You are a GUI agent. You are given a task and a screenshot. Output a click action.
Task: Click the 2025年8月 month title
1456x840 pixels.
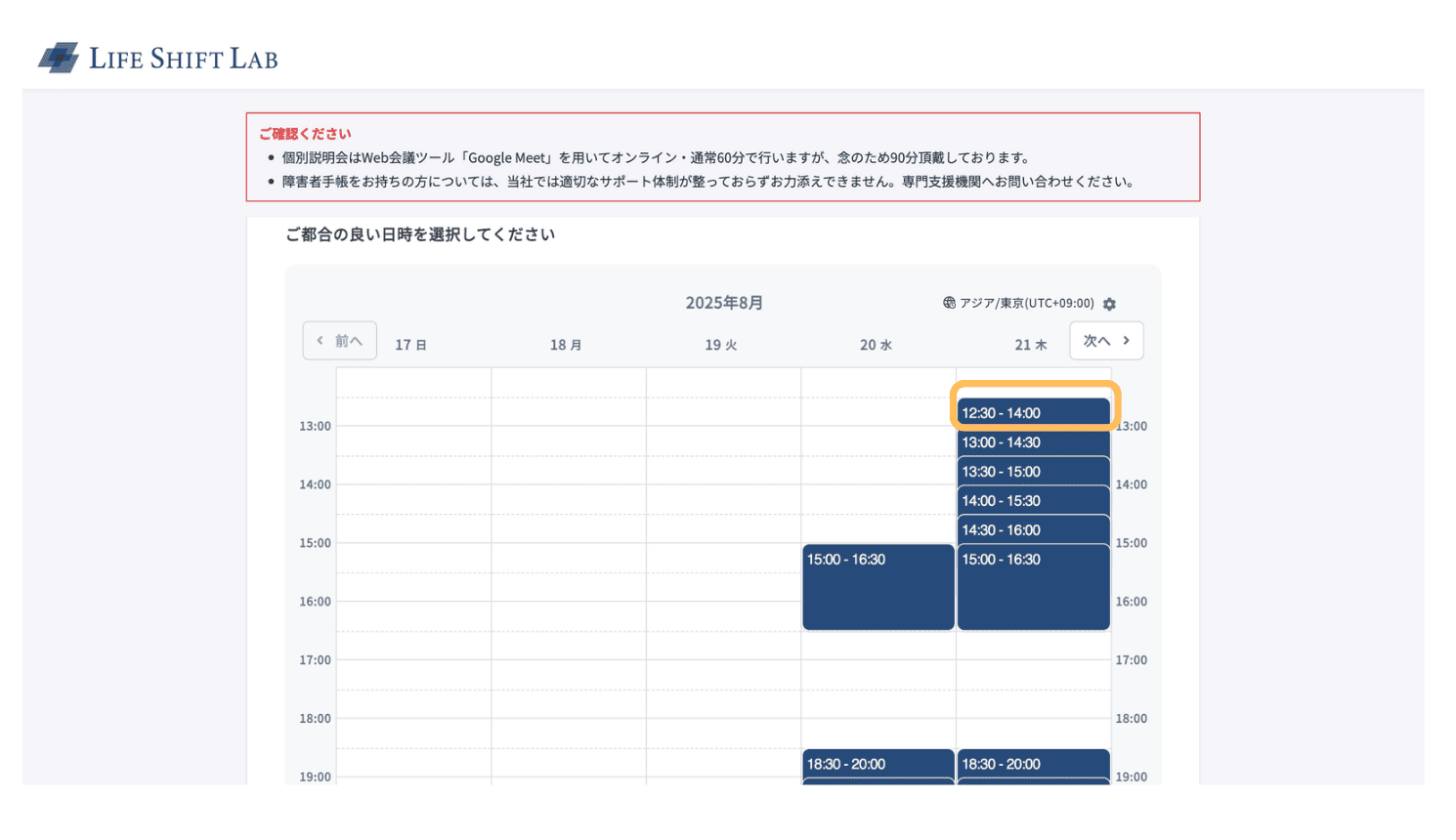(724, 303)
